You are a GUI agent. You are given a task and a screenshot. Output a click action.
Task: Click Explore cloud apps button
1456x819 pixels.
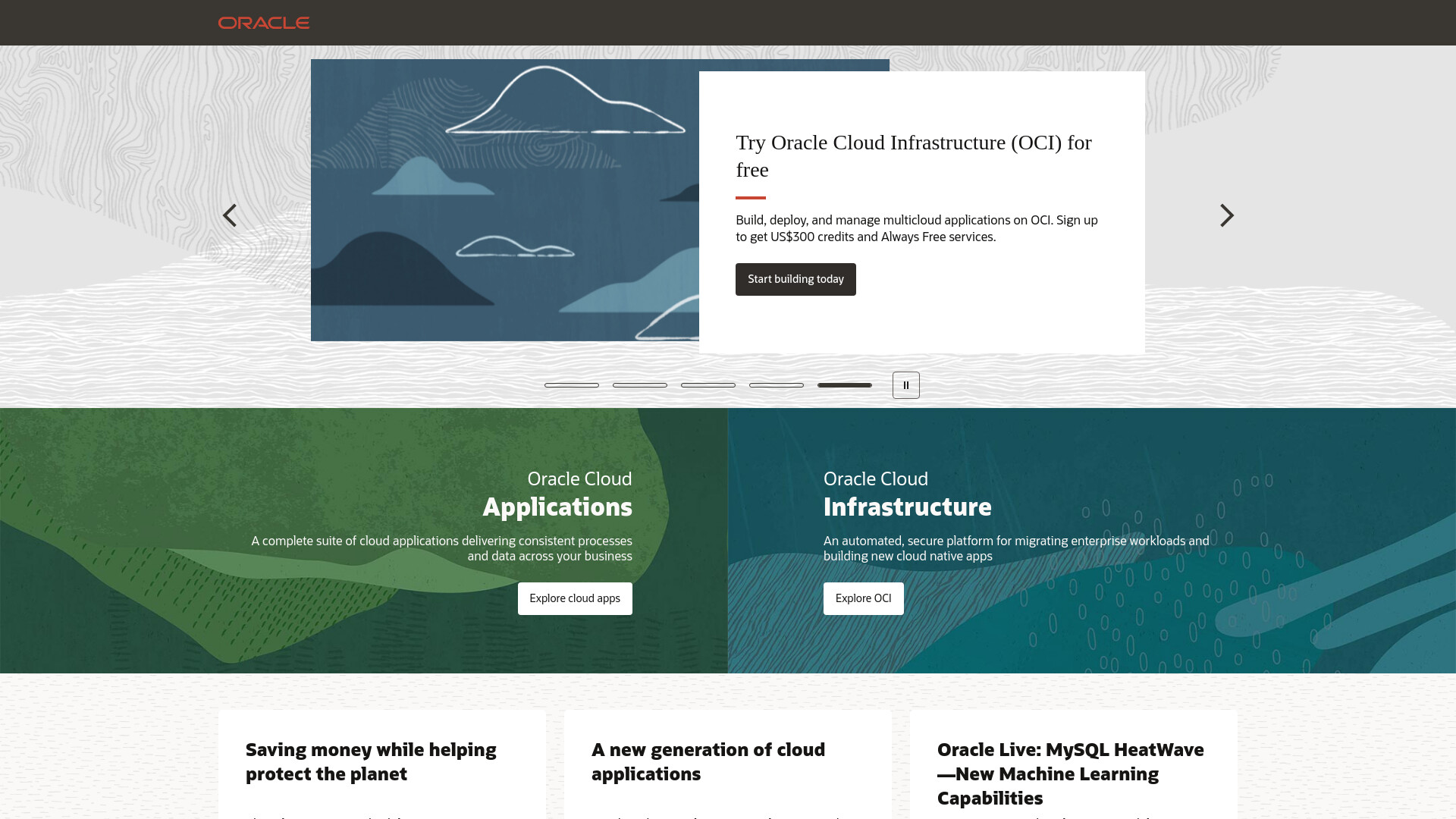coord(575,598)
